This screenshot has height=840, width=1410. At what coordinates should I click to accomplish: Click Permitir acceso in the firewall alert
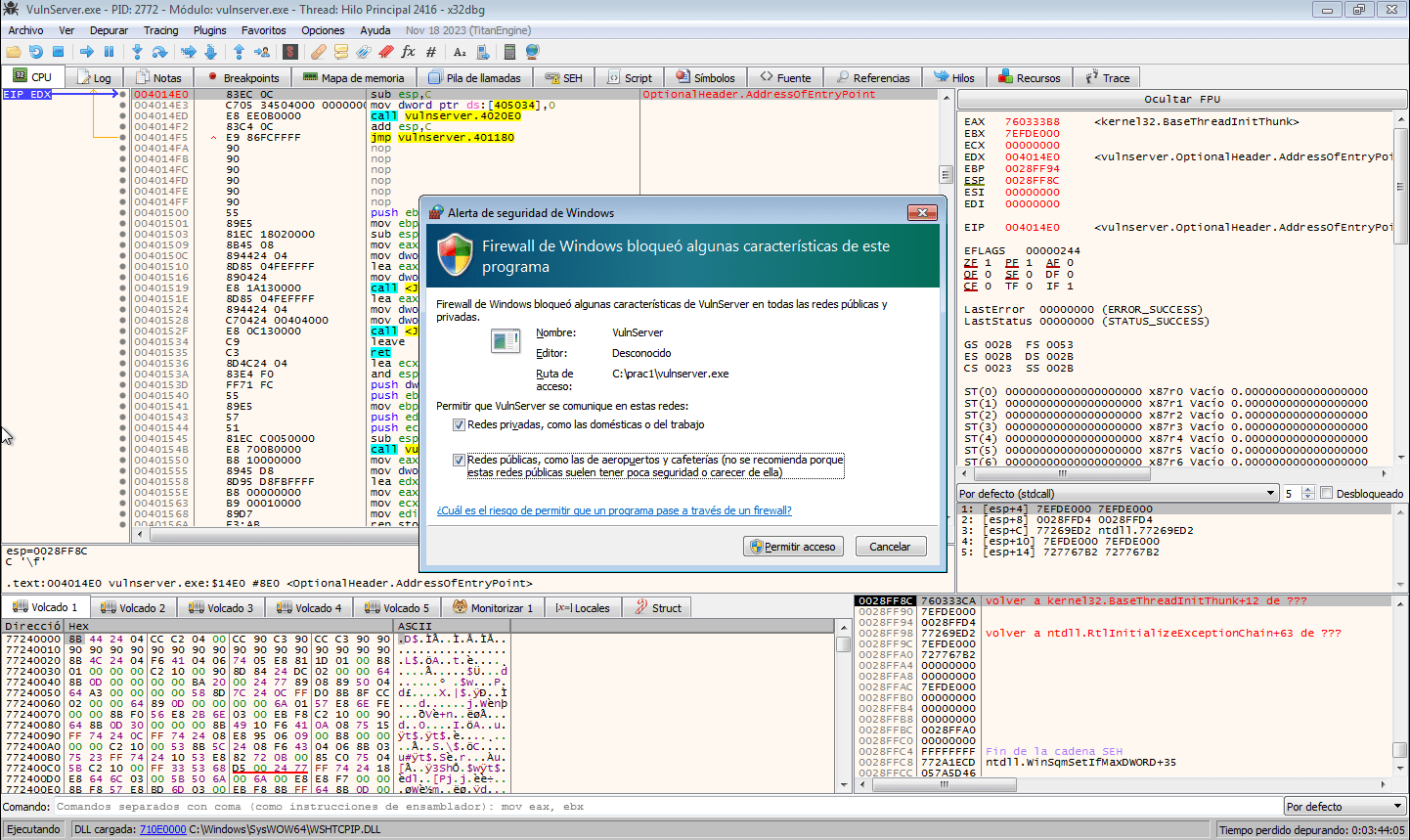792,547
